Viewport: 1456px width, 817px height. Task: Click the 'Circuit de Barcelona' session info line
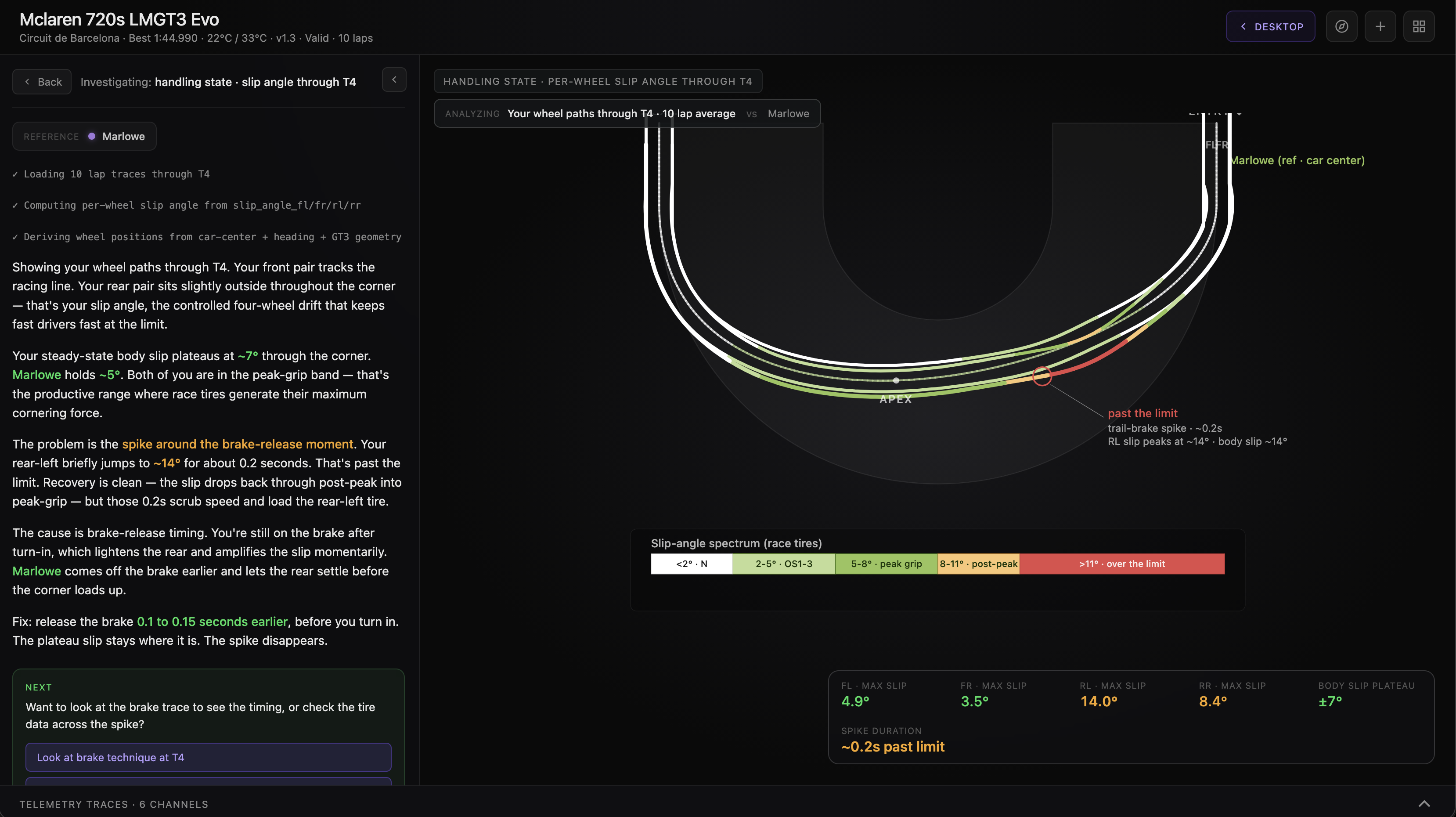pyautogui.click(x=196, y=38)
